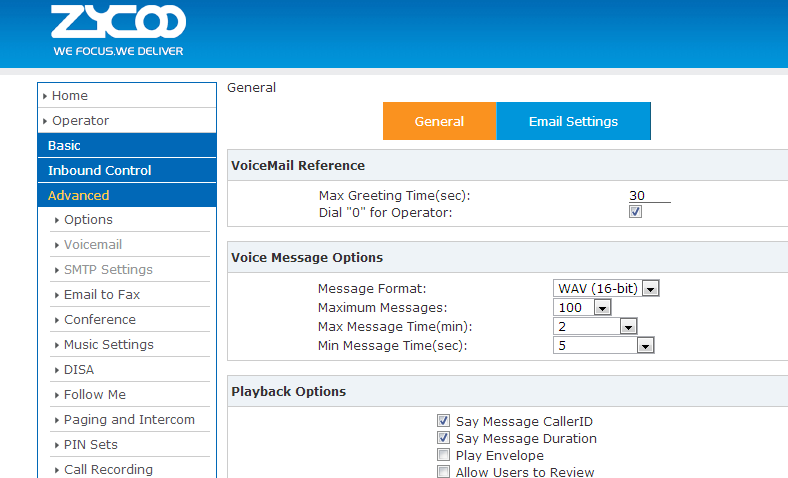
Task: Expand the Inbound Control section
Action: point(100,171)
